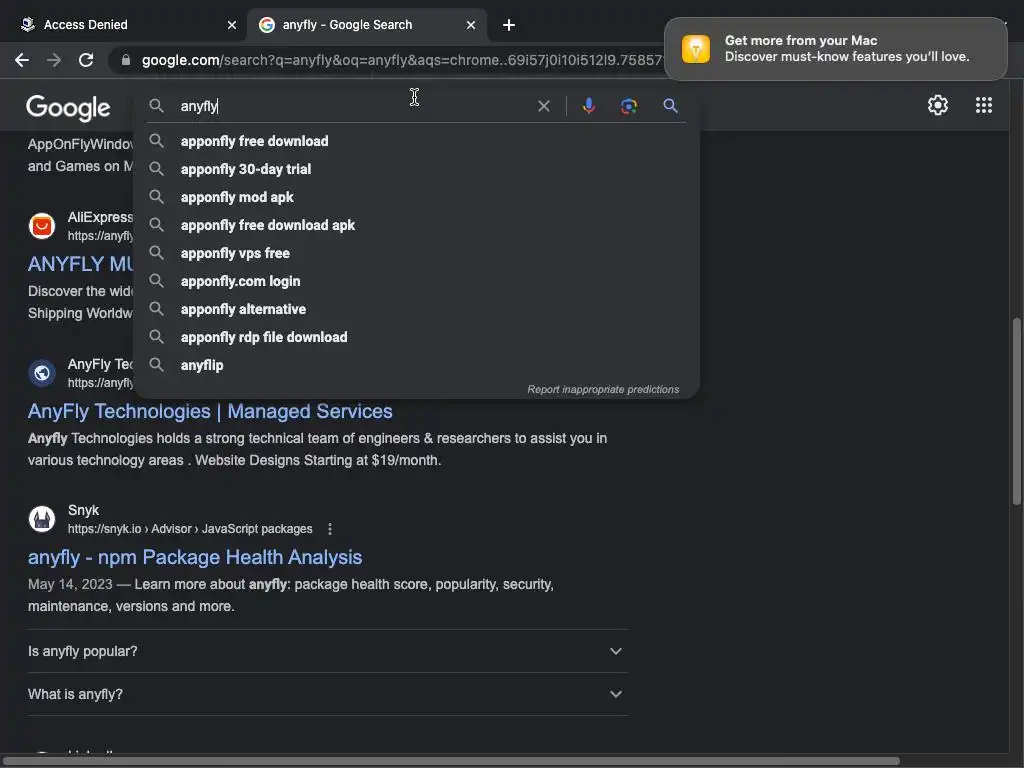Click the AnyFly Technologies globe favicon
1024x768 pixels.
pyautogui.click(x=42, y=373)
